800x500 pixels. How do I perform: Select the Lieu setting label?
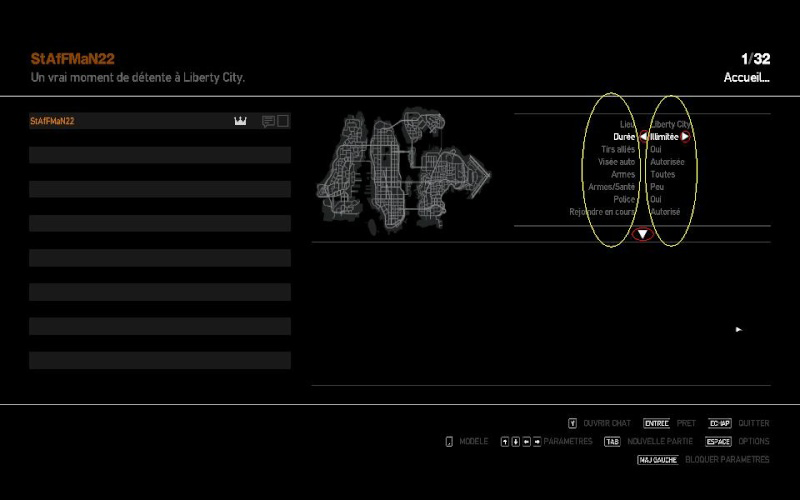point(627,124)
